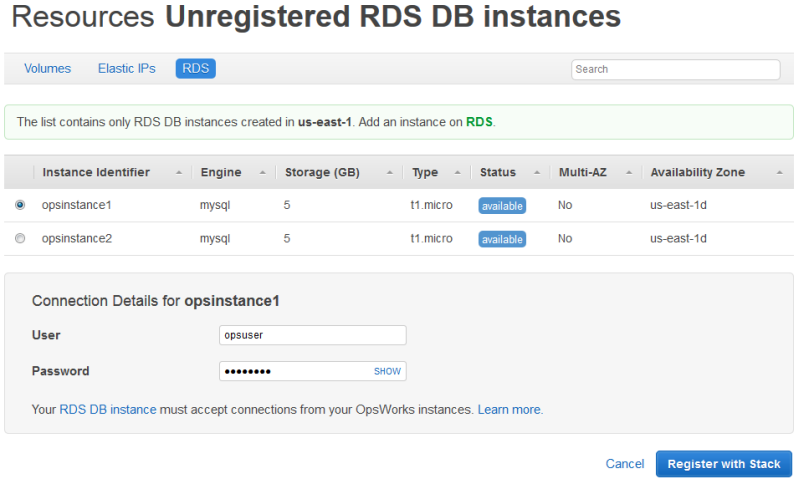Sort by Engine column arrow
Image resolution: width=800 pixels, height=482 pixels.
click(263, 173)
